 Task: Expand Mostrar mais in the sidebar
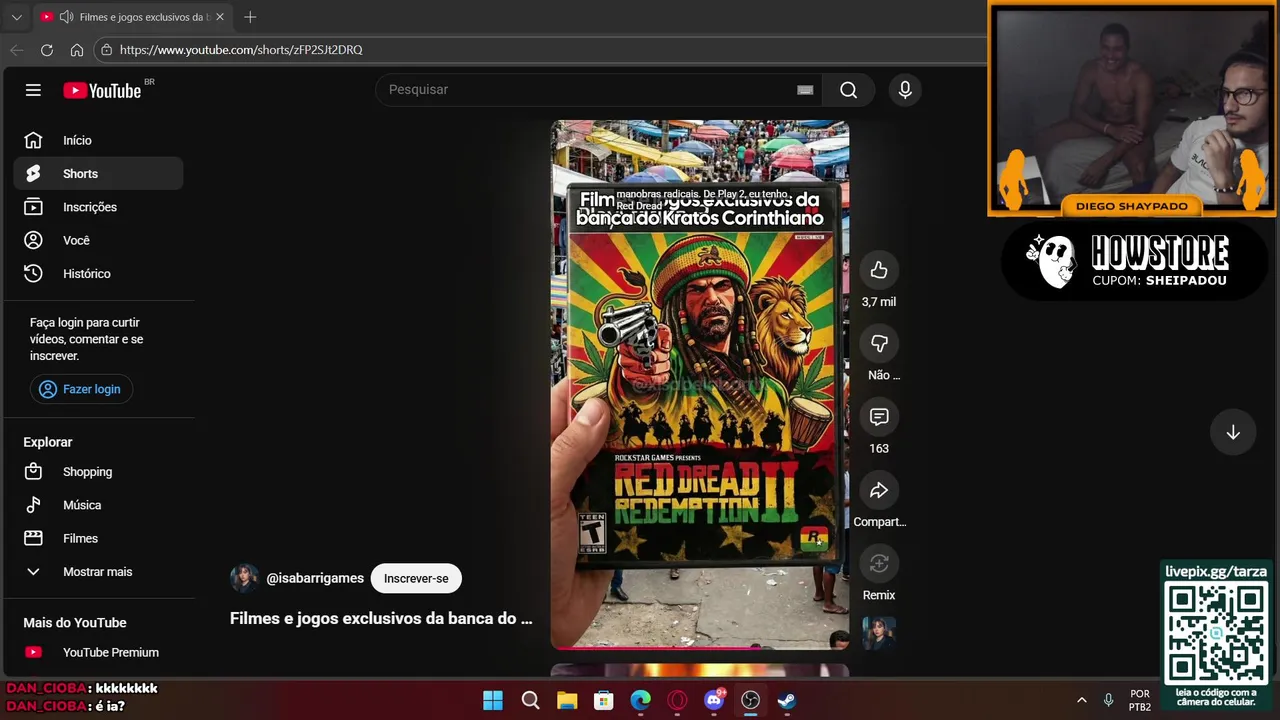click(x=98, y=572)
